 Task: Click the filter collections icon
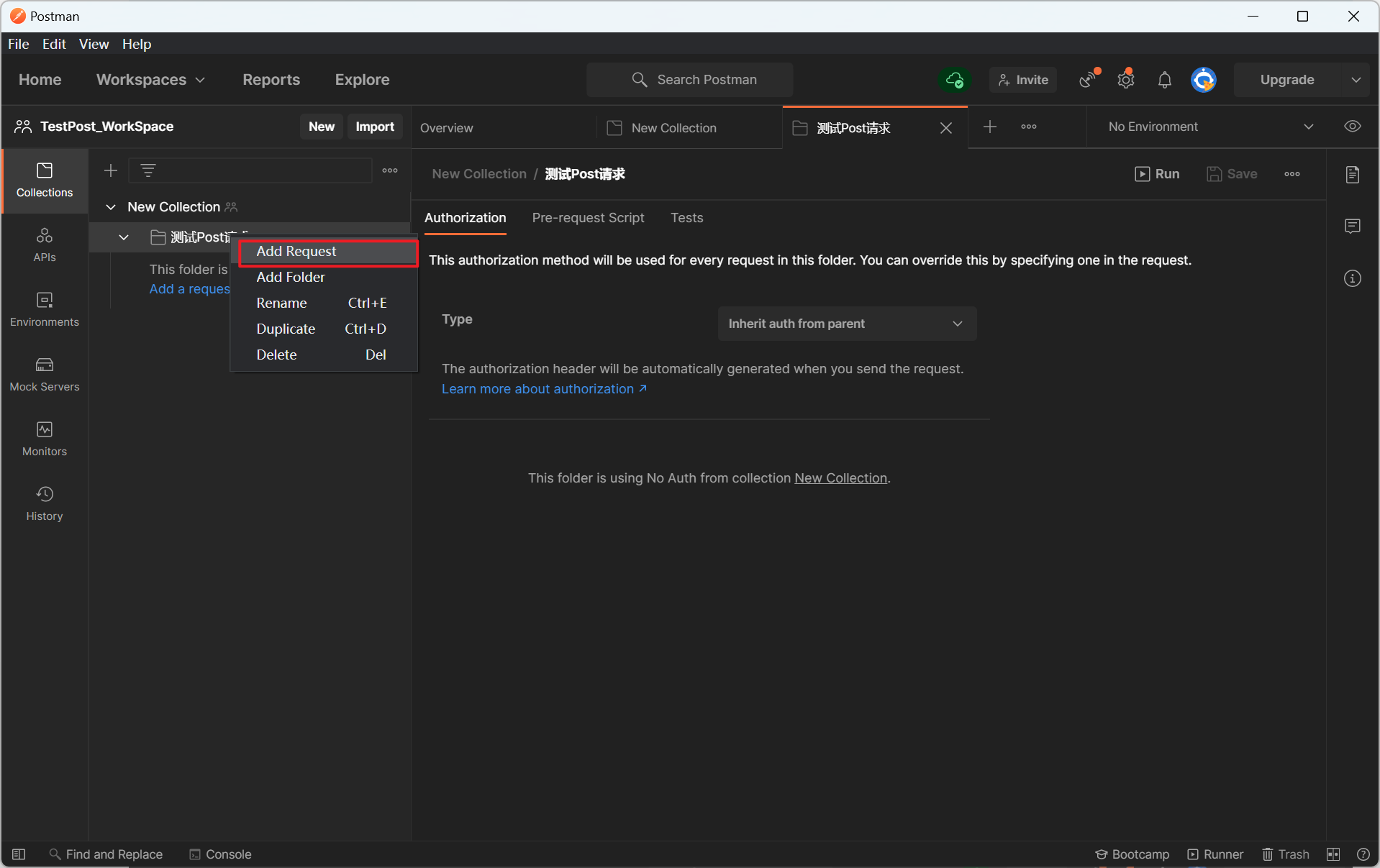click(148, 170)
